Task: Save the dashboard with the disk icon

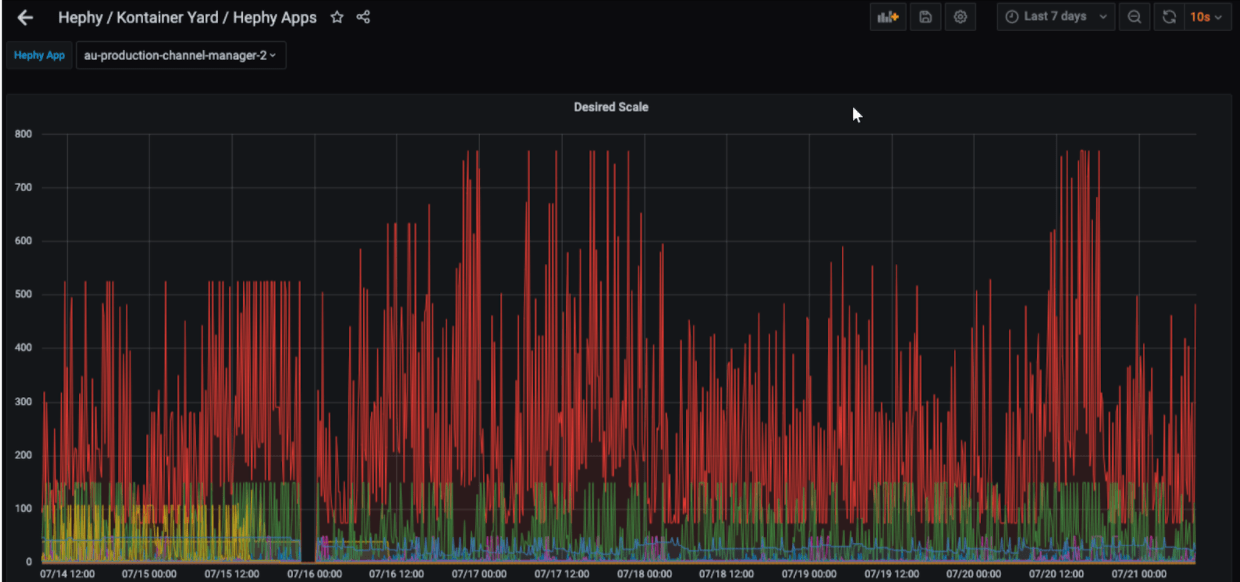Action: 926,17
